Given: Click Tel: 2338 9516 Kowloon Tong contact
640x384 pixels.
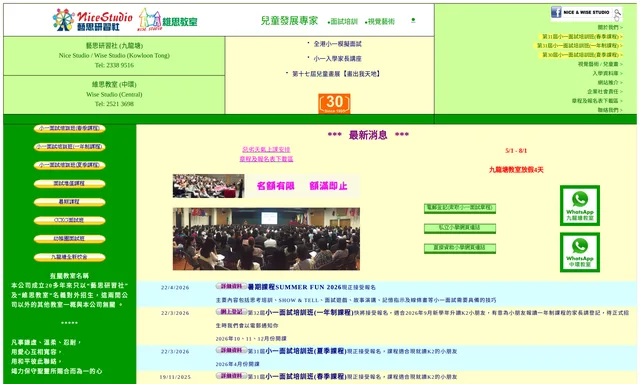Looking at the screenshot, I should click(114, 65).
